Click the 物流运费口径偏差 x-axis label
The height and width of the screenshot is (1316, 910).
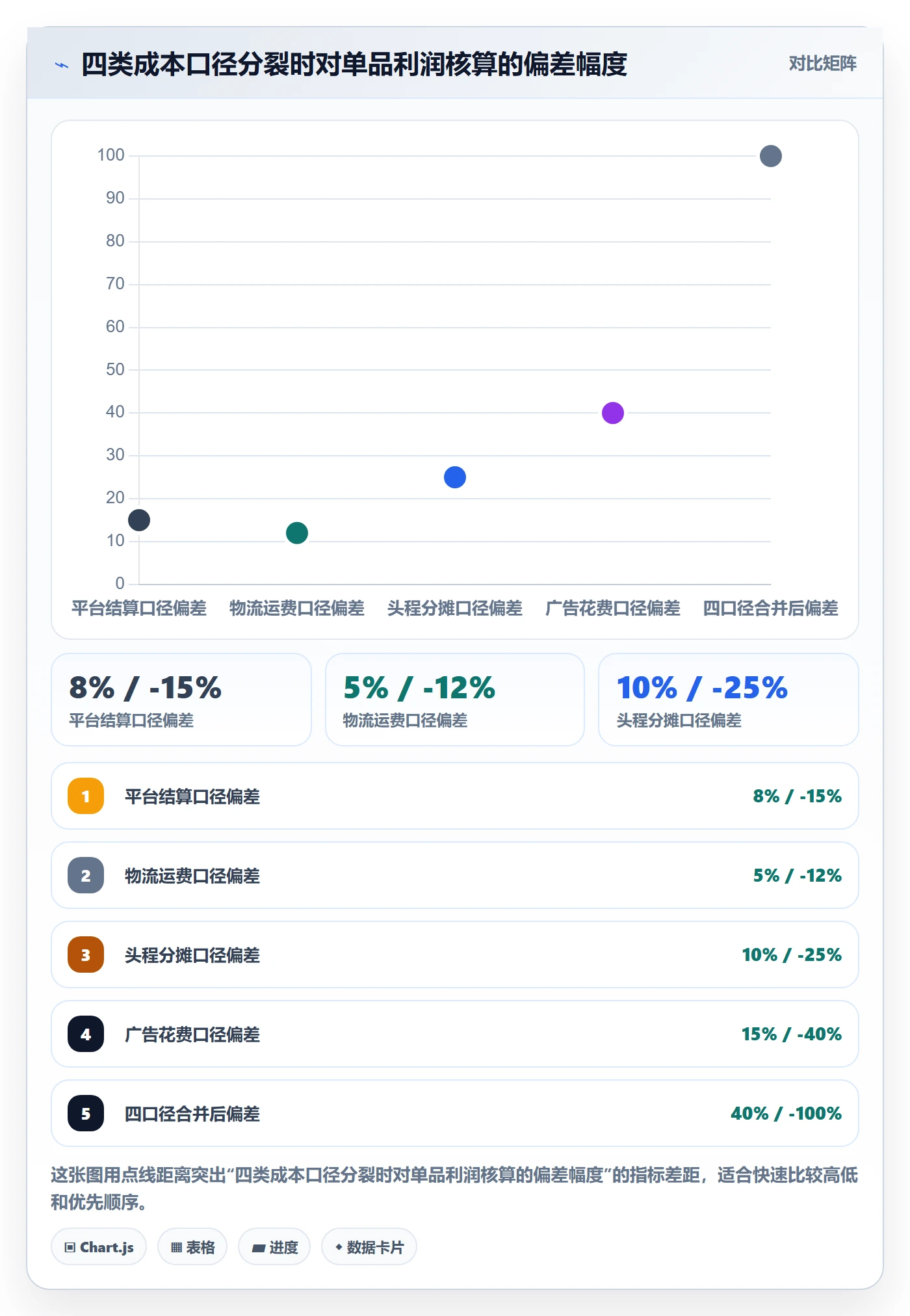297,609
